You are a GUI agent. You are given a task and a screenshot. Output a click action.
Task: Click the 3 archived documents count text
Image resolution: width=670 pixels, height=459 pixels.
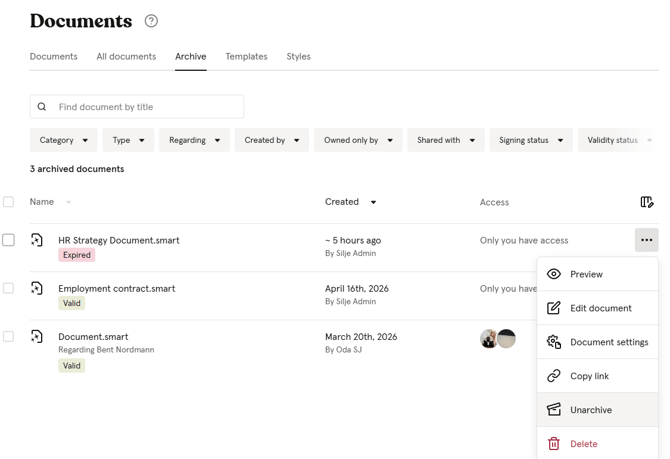77,169
